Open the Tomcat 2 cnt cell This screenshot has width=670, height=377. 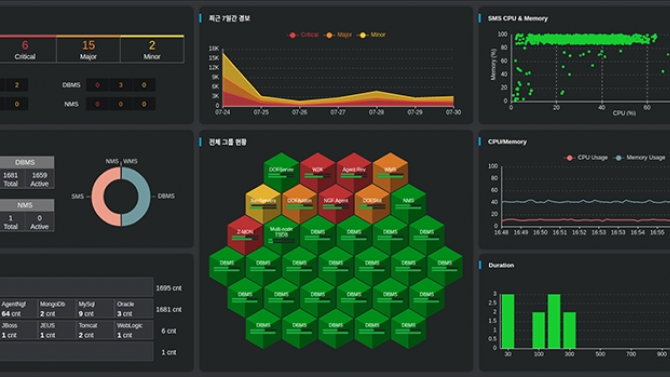[95, 330]
